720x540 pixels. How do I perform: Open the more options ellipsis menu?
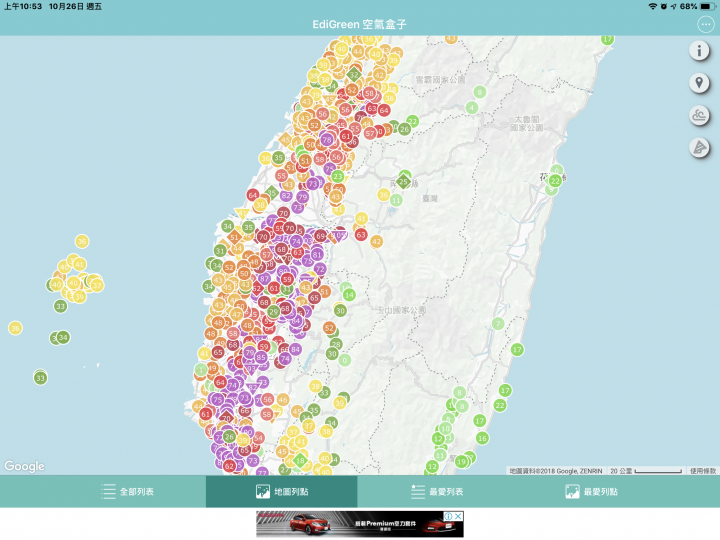click(705, 24)
